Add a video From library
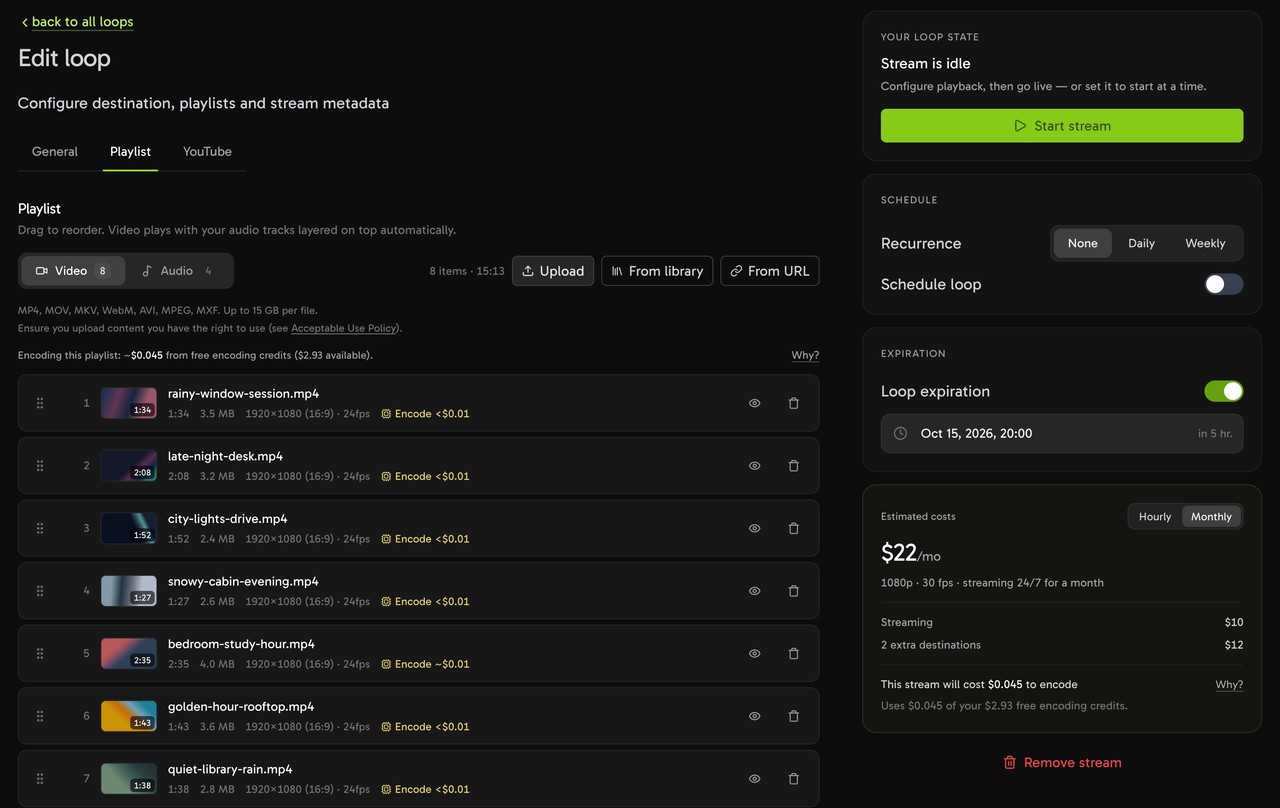The height and width of the screenshot is (808, 1280). pos(657,271)
